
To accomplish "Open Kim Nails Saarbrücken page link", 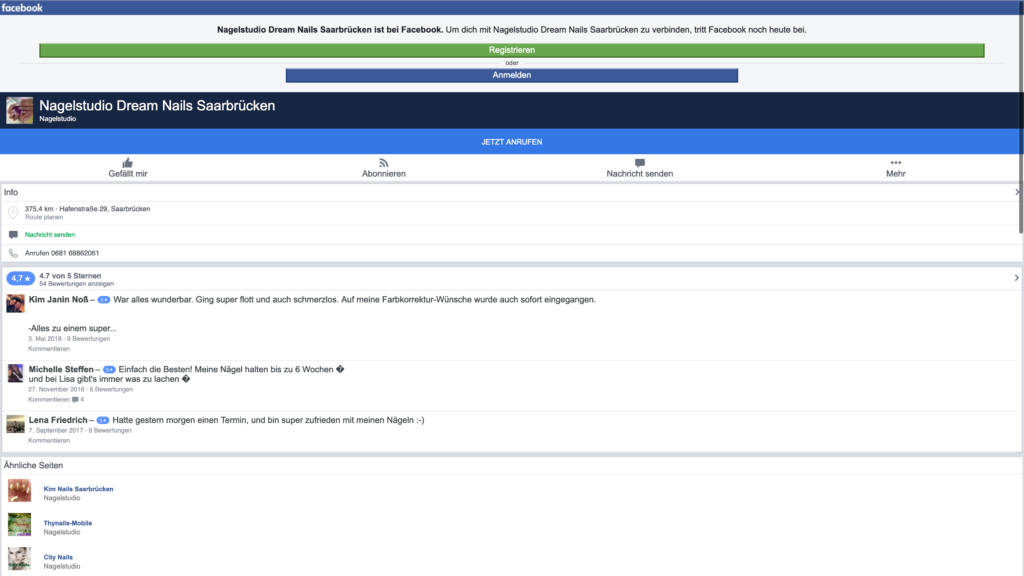I will pos(78,489).
